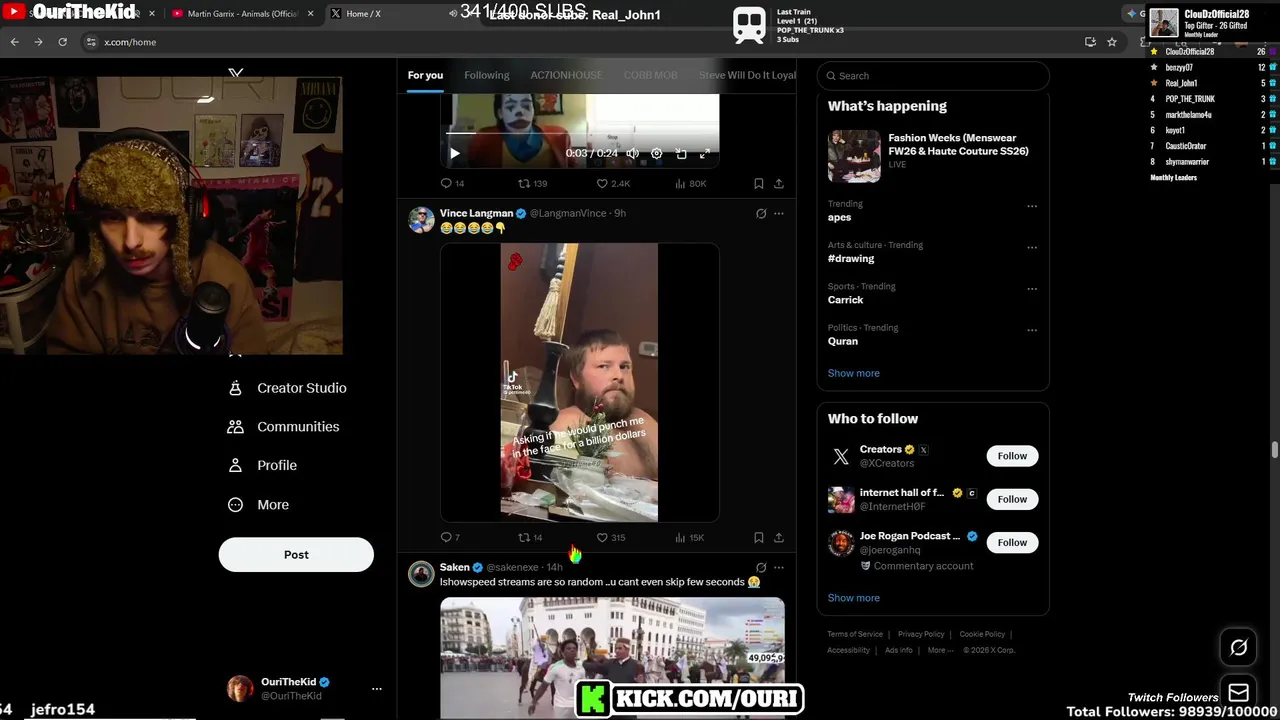The image size is (1280, 720).
Task: Toggle picture-in-picture on Joker video
Action: (681, 153)
